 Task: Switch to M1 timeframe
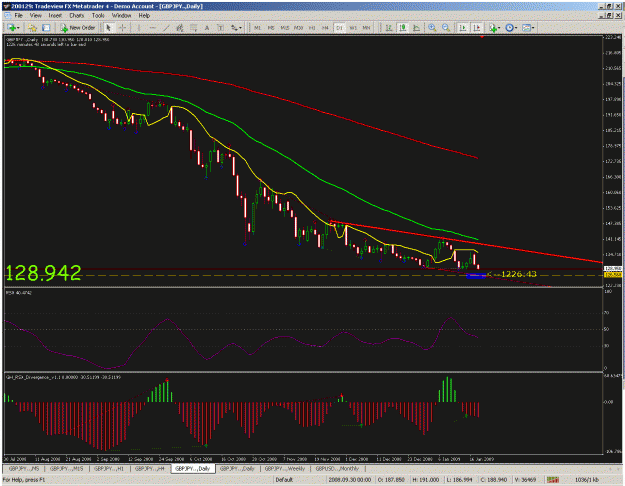pos(257,28)
